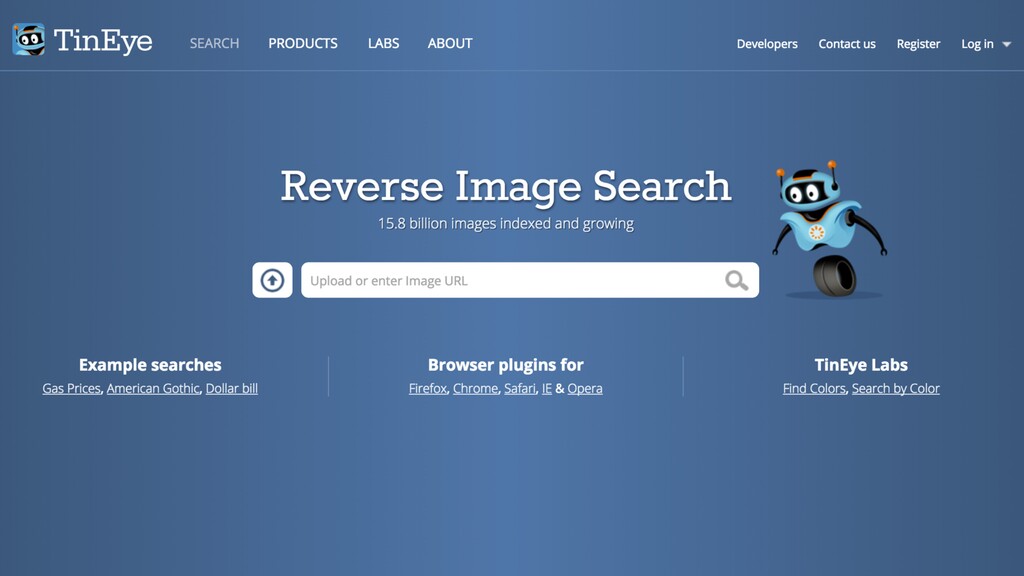Open the PRODUCTS menu
This screenshot has height=576, width=1024.
[303, 43]
